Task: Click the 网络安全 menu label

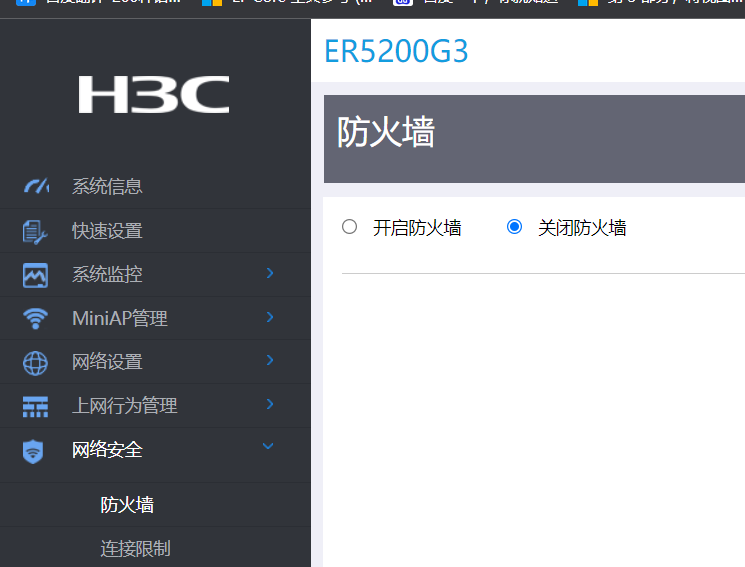Action: pos(107,450)
